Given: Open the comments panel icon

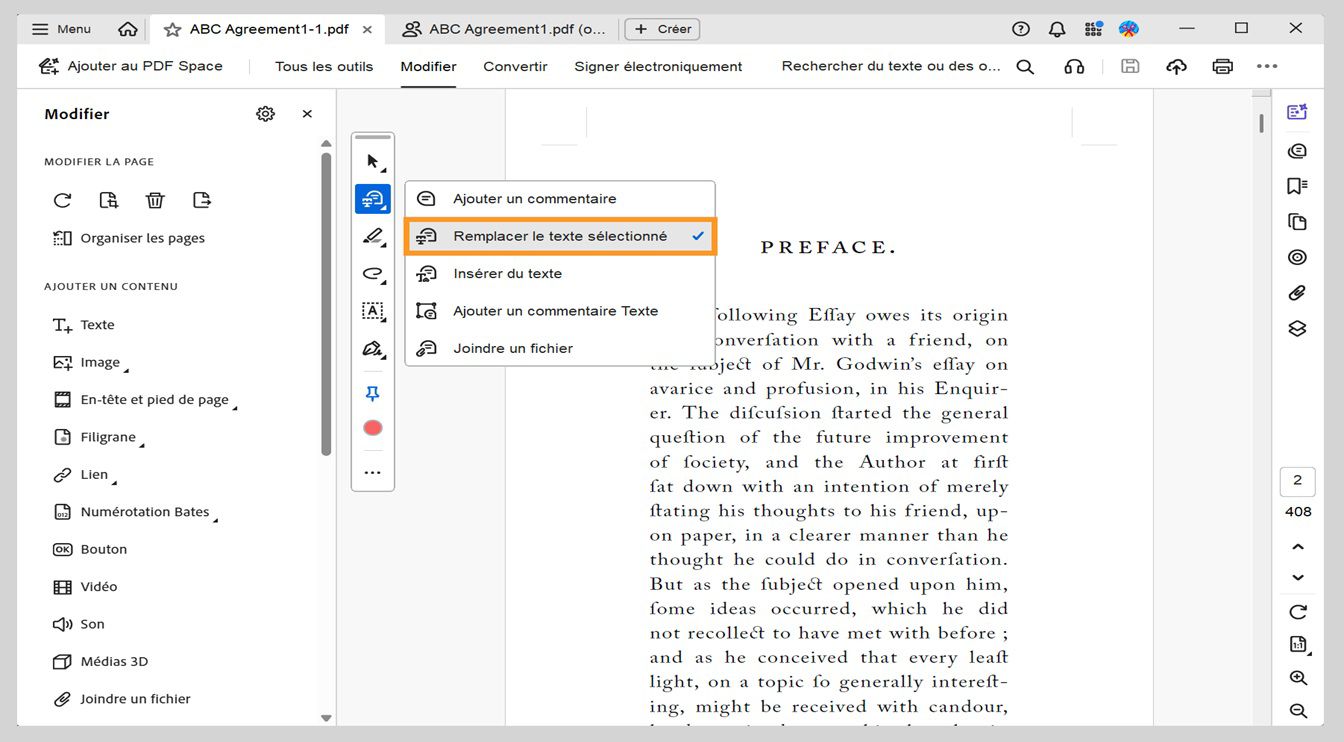Looking at the screenshot, I should click(1296, 150).
